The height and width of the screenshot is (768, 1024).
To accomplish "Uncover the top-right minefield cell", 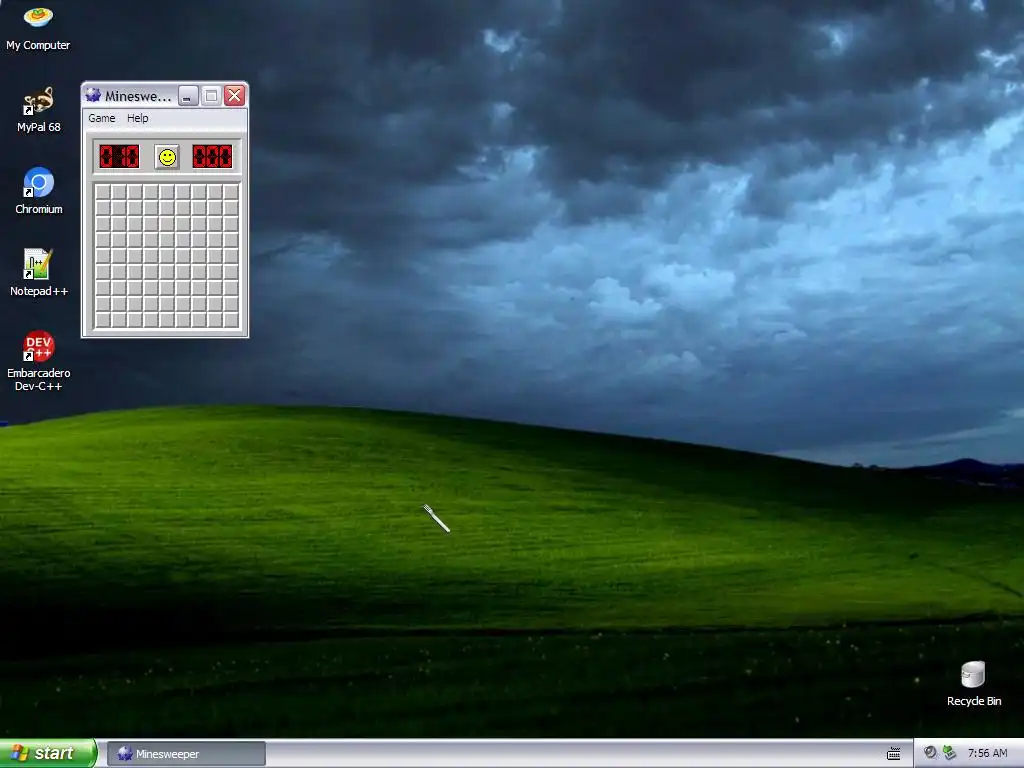I will [231, 192].
